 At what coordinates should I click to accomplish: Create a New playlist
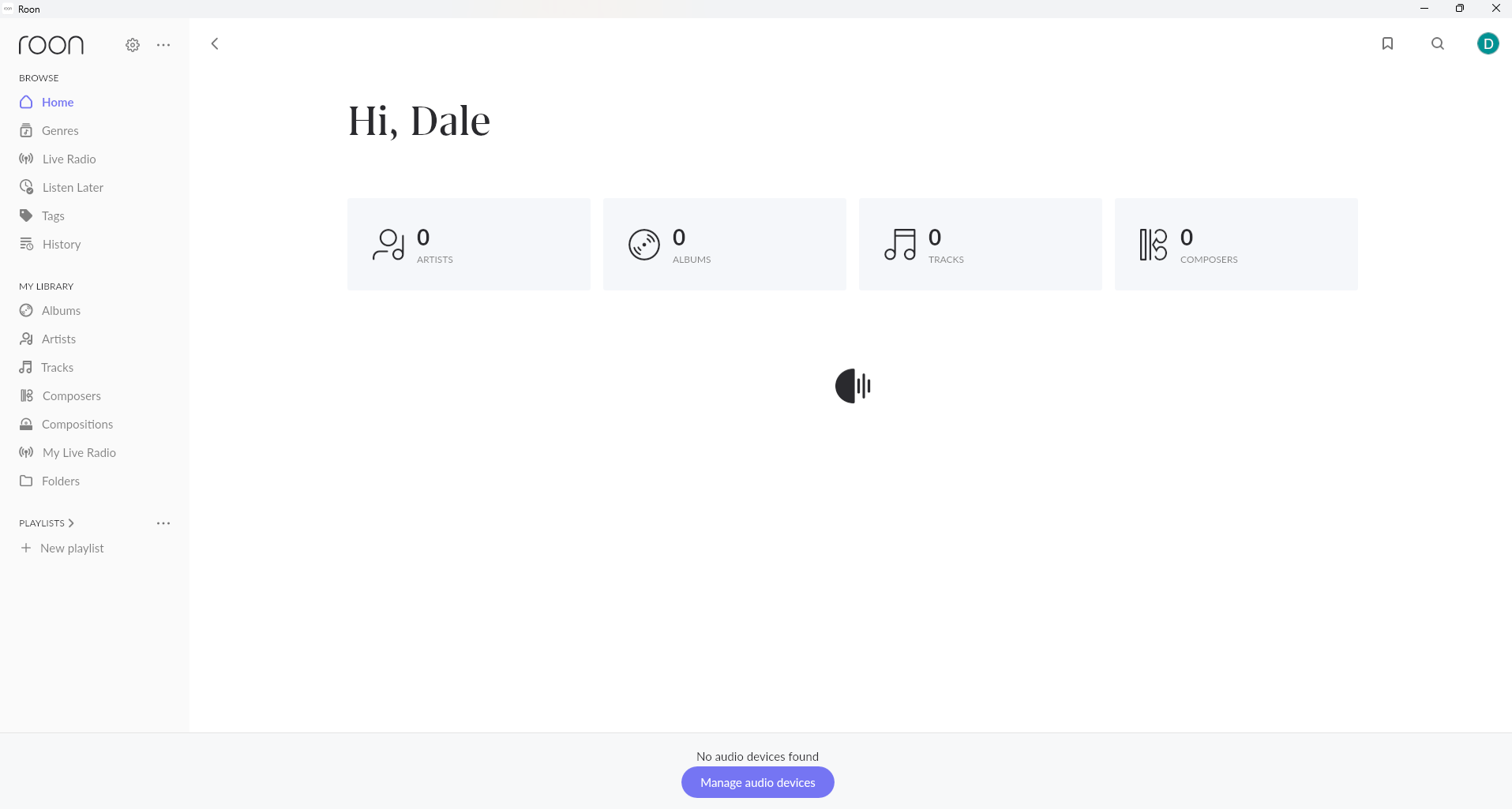71,548
